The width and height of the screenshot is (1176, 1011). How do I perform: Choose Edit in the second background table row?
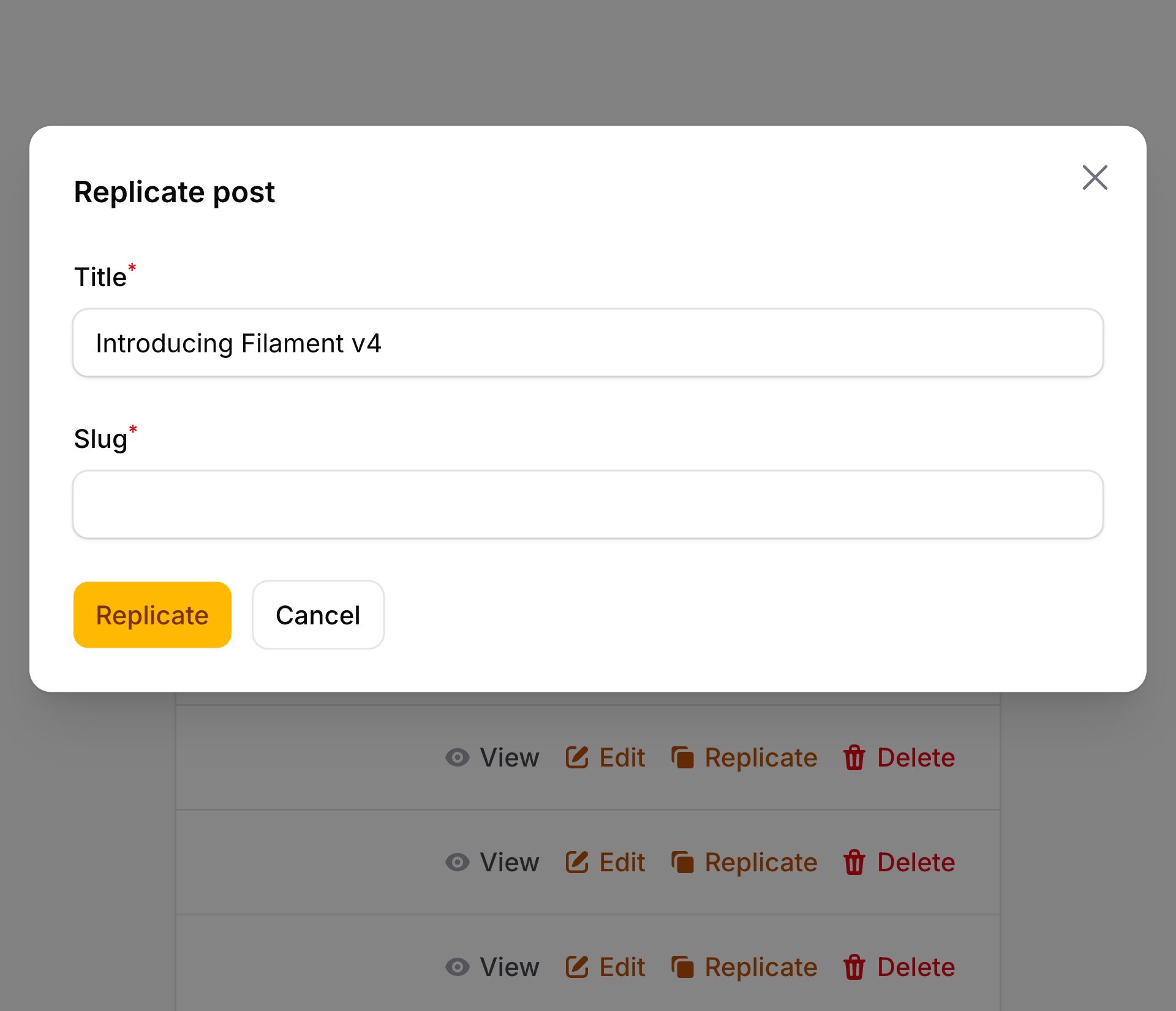pyautogui.click(x=605, y=862)
